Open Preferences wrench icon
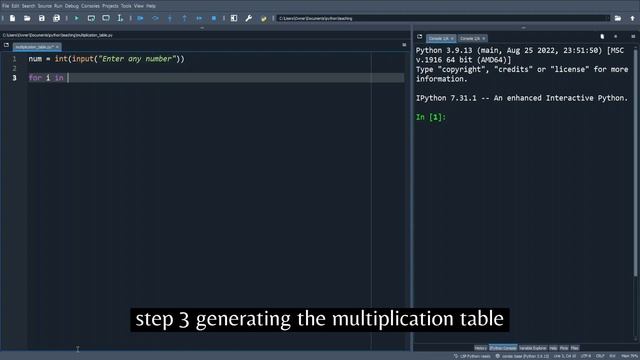This screenshot has width=640, height=360. [249, 18]
